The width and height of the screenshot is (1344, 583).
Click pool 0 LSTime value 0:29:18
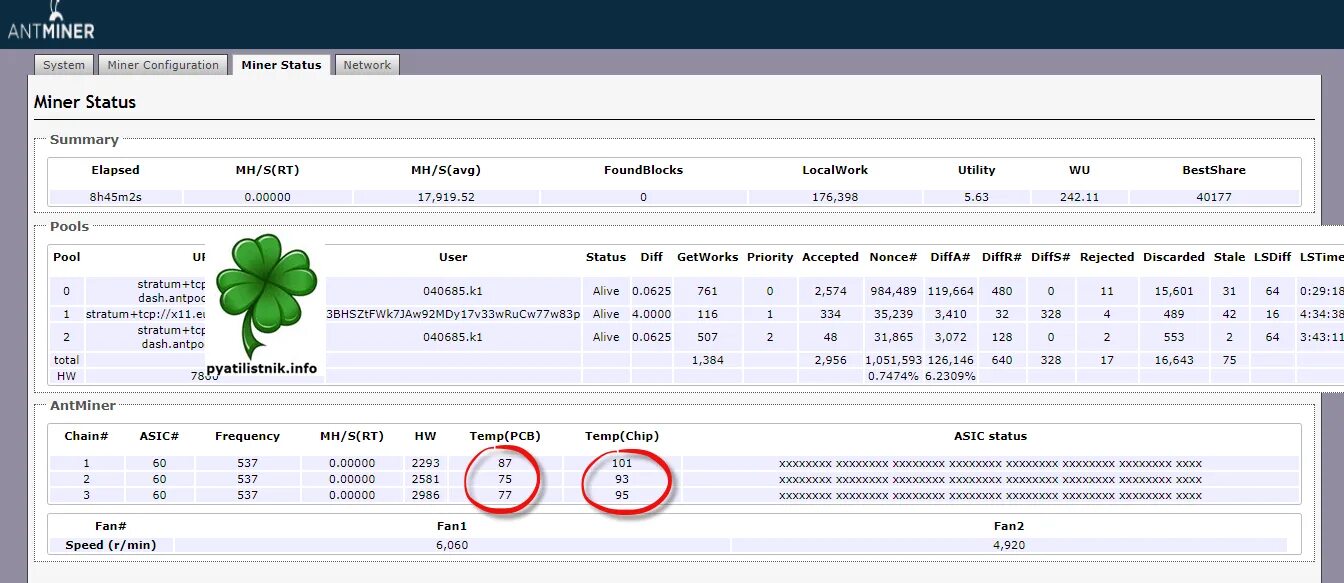point(1321,291)
